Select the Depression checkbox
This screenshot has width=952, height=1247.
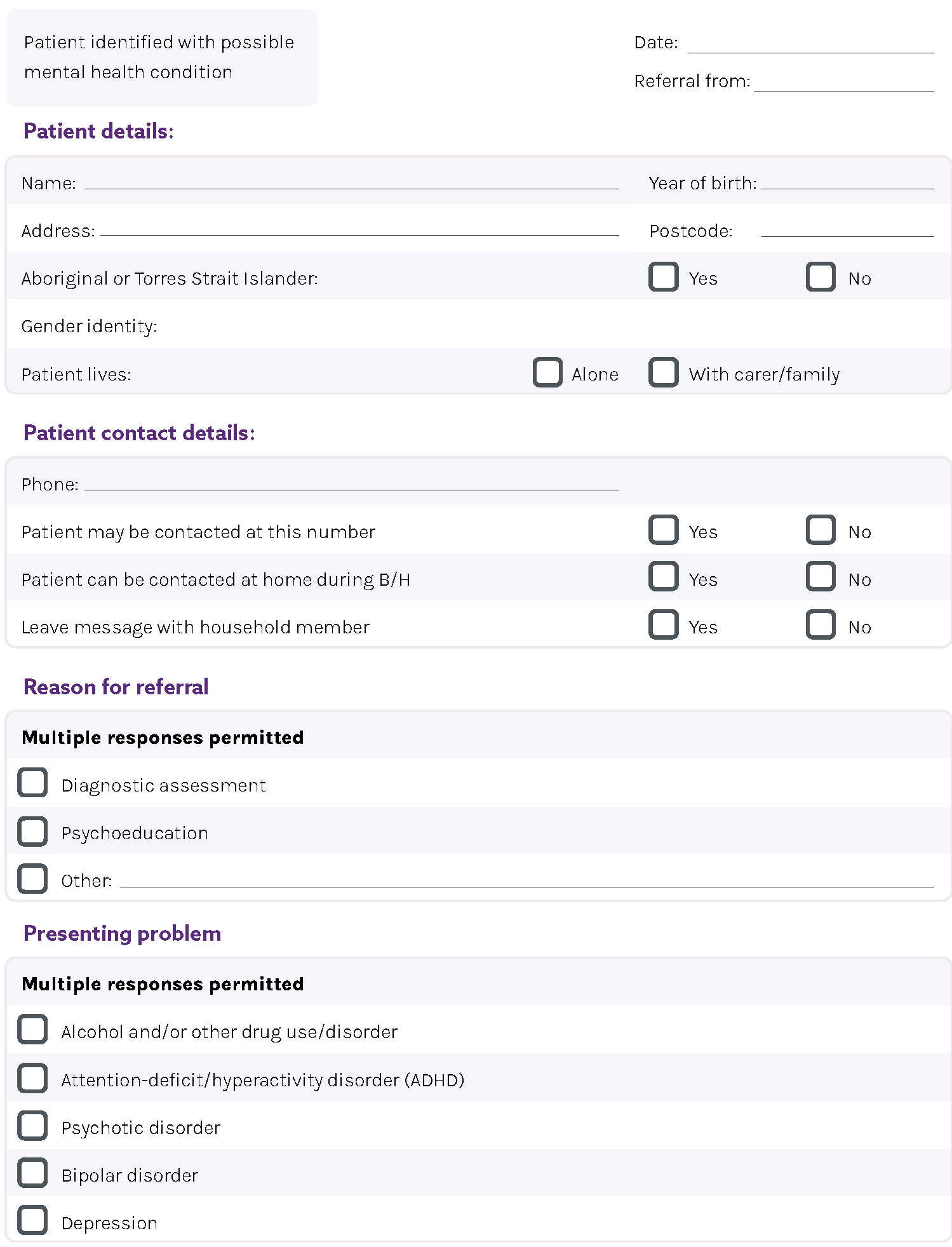coord(32,1220)
